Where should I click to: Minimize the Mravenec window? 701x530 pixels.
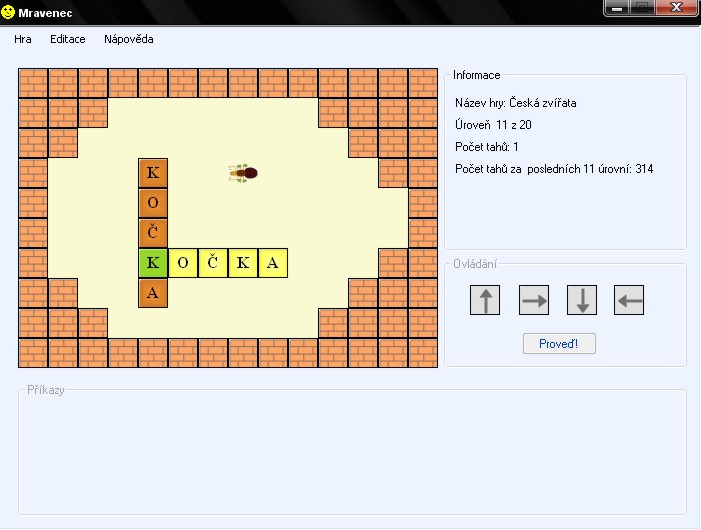tap(617, 8)
